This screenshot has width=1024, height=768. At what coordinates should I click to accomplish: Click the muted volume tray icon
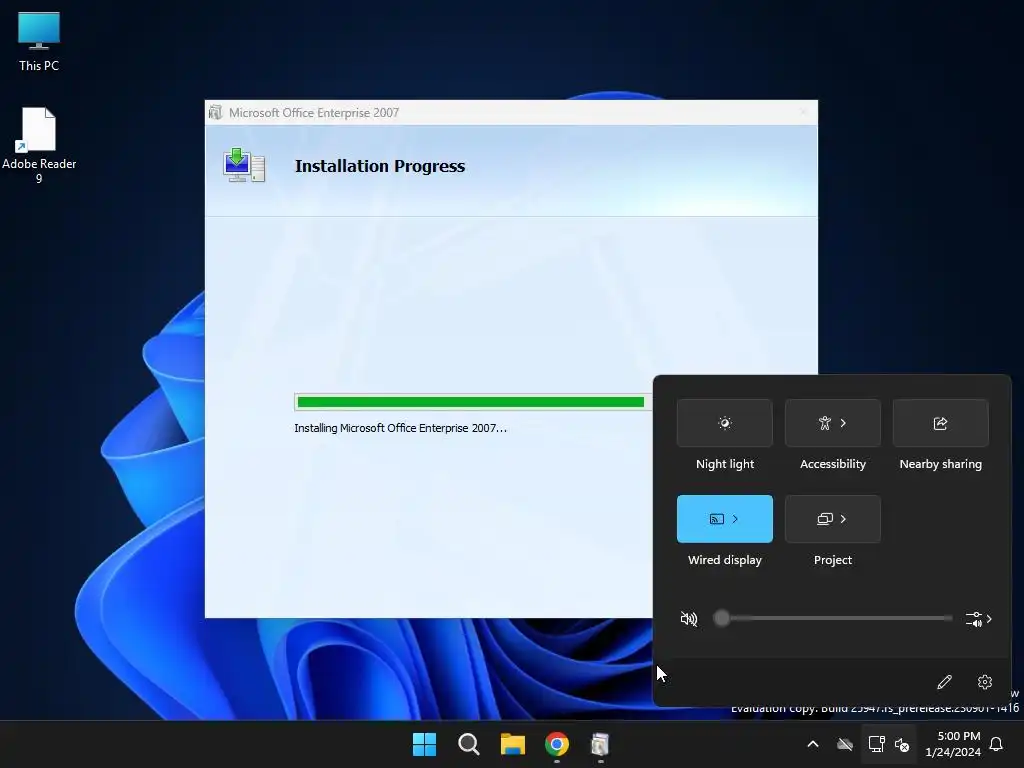point(902,744)
